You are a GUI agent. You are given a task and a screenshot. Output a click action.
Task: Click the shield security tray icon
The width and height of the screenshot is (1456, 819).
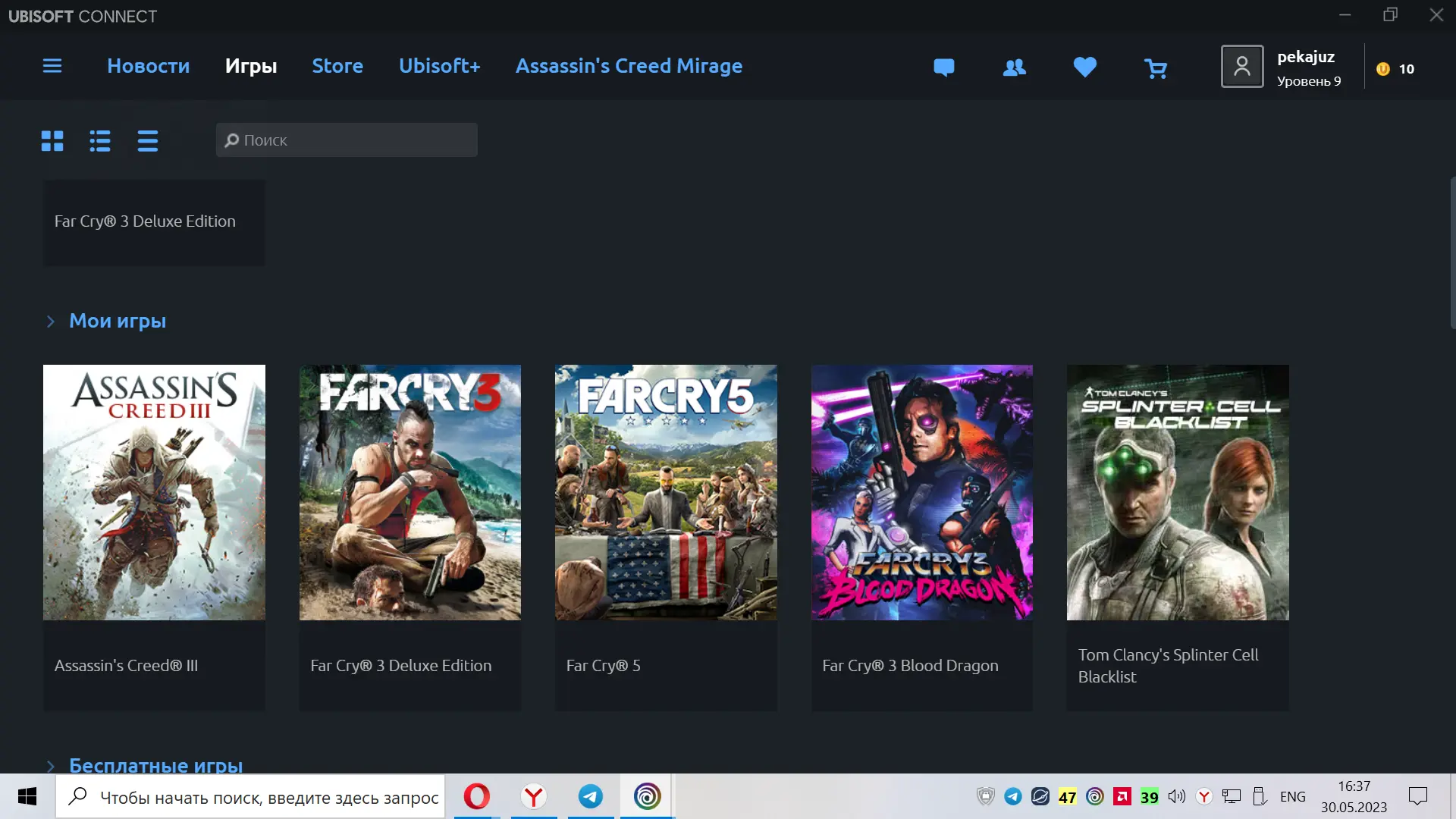coord(986,796)
